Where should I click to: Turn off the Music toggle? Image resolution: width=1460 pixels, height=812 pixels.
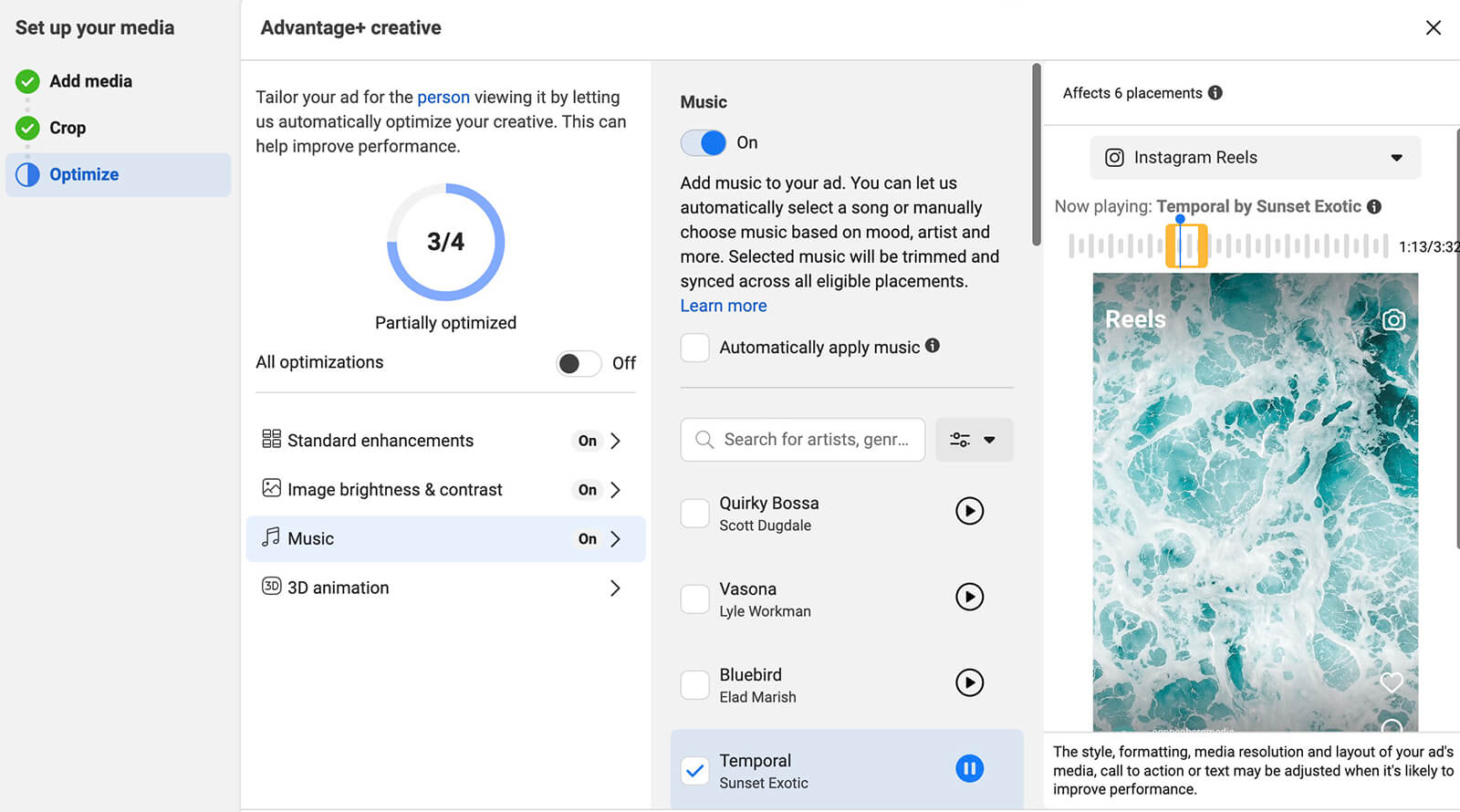tap(704, 142)
